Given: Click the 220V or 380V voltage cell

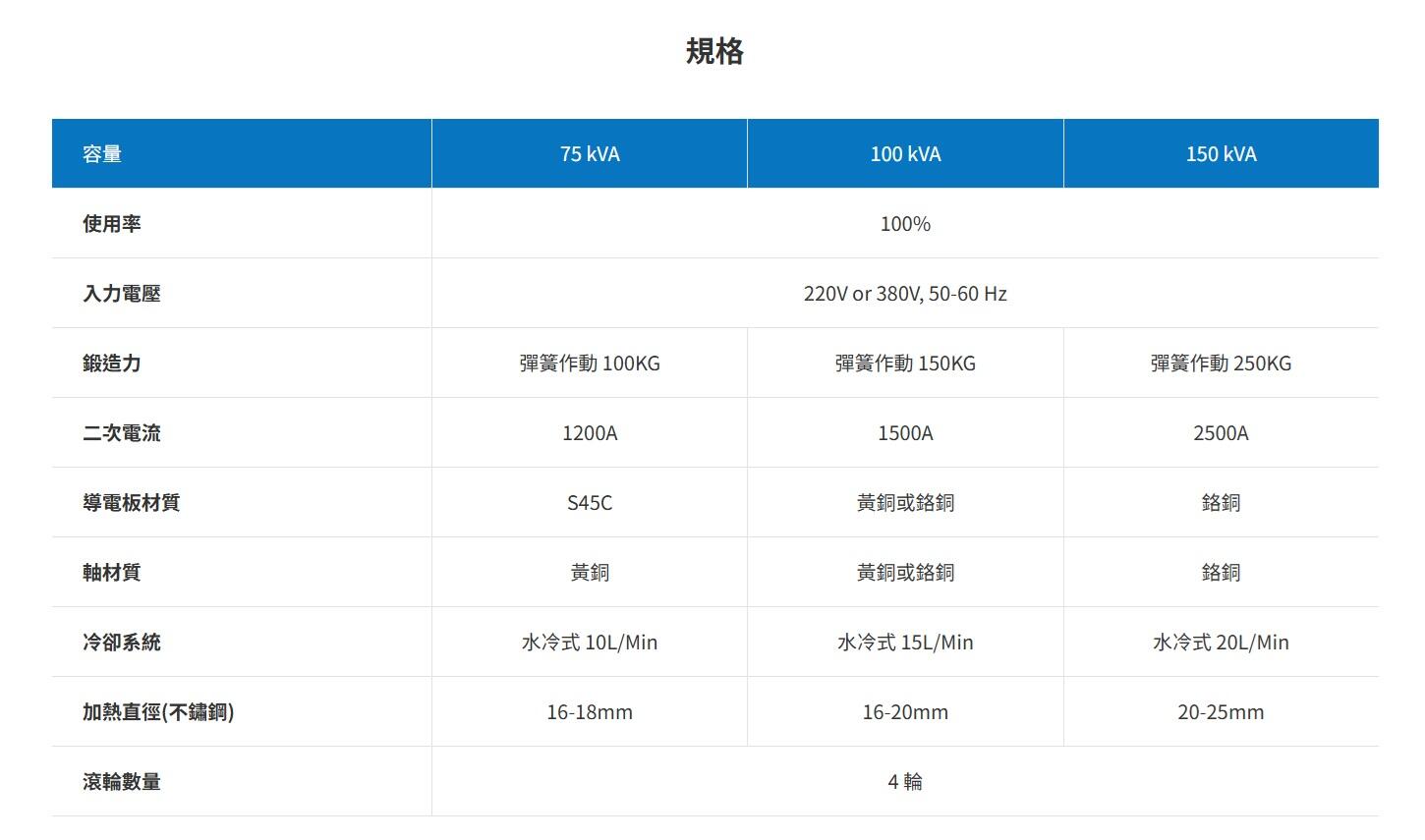Looking at the screenshot, I should tap(905, 294).
